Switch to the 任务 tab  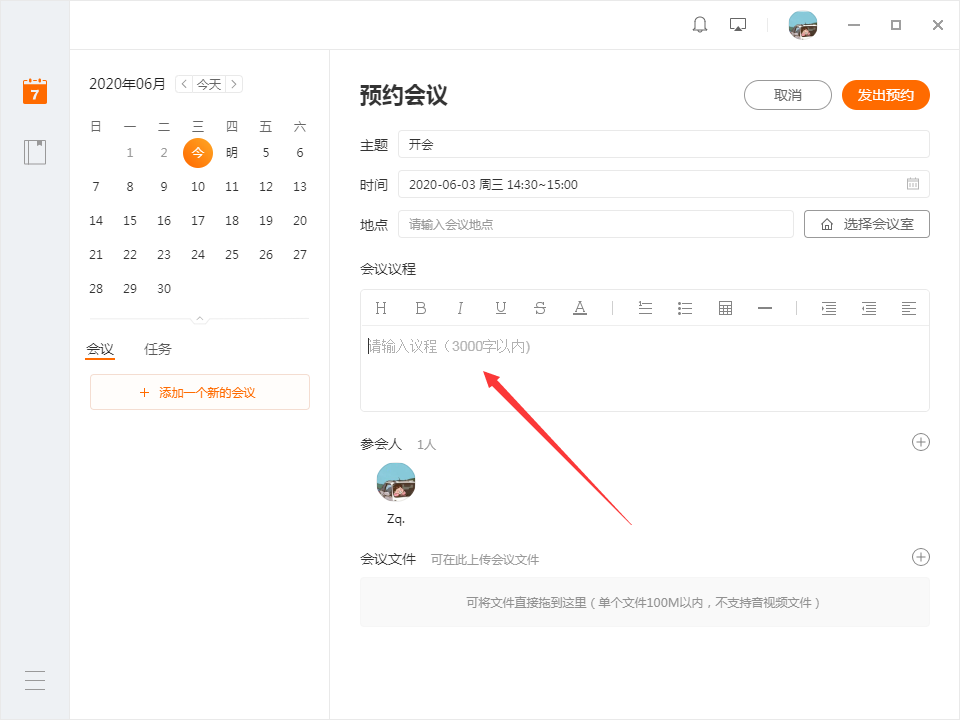(x=158, y=349)
